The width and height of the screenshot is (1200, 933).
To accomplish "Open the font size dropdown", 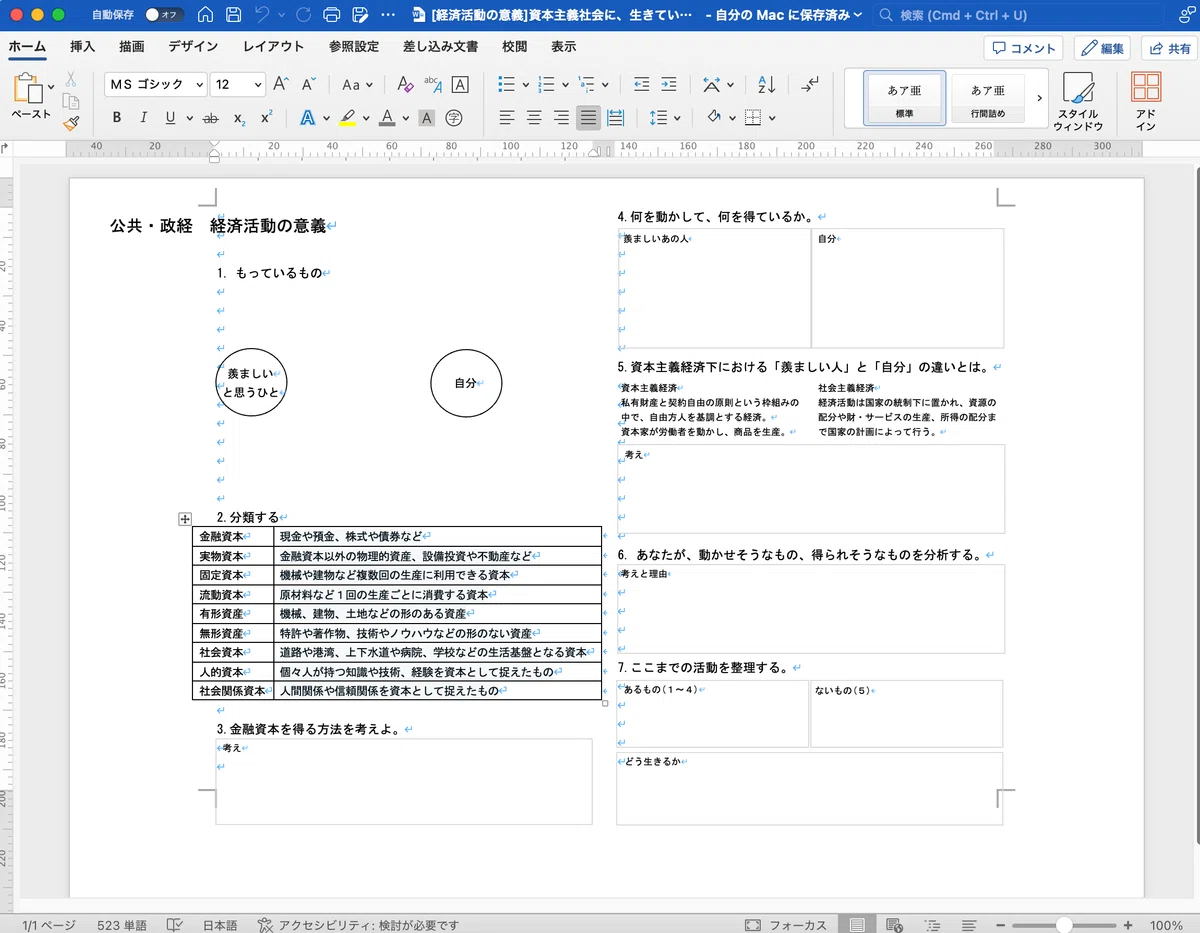I will 258,85.
